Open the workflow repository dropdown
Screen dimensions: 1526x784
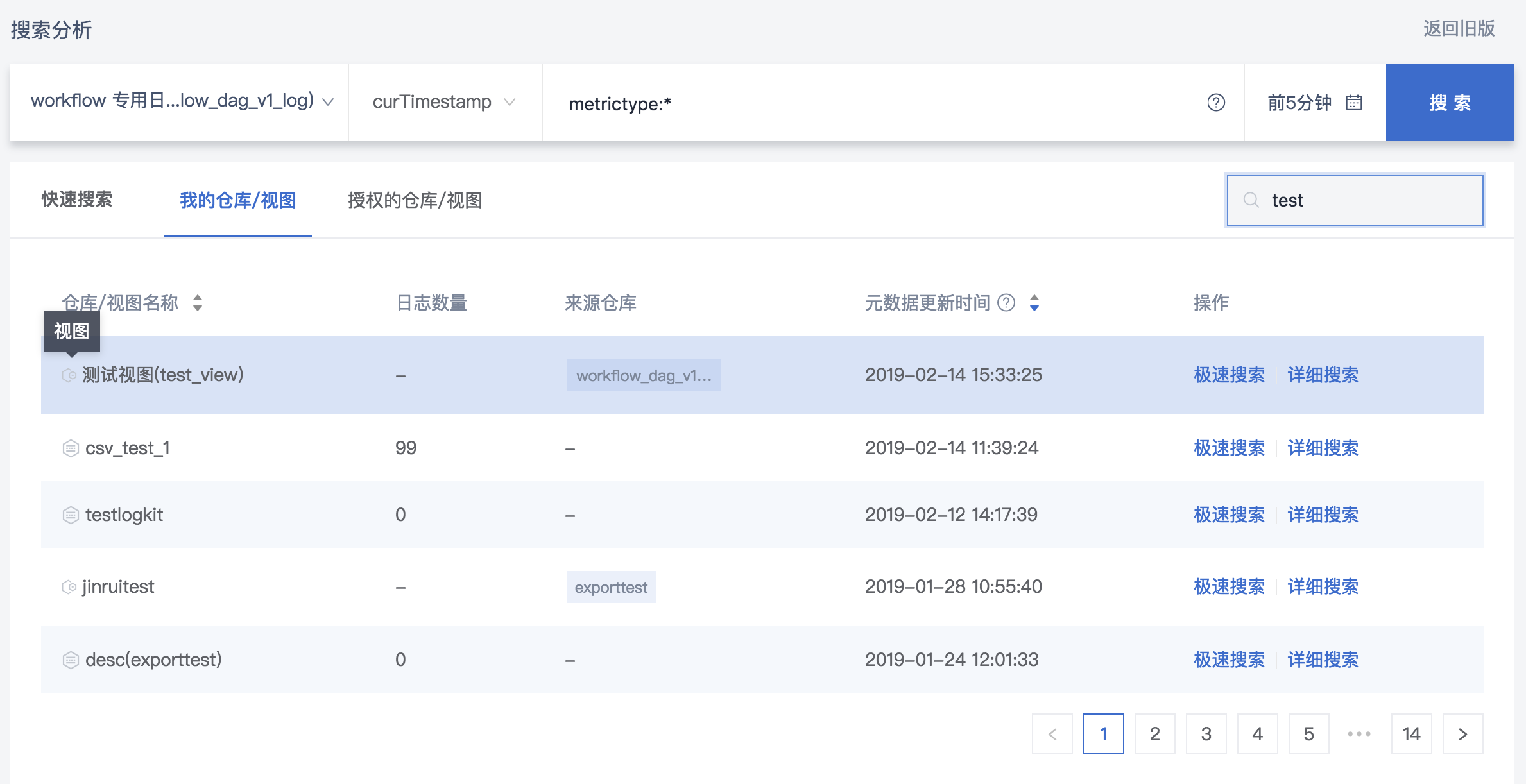pos(180,103)
